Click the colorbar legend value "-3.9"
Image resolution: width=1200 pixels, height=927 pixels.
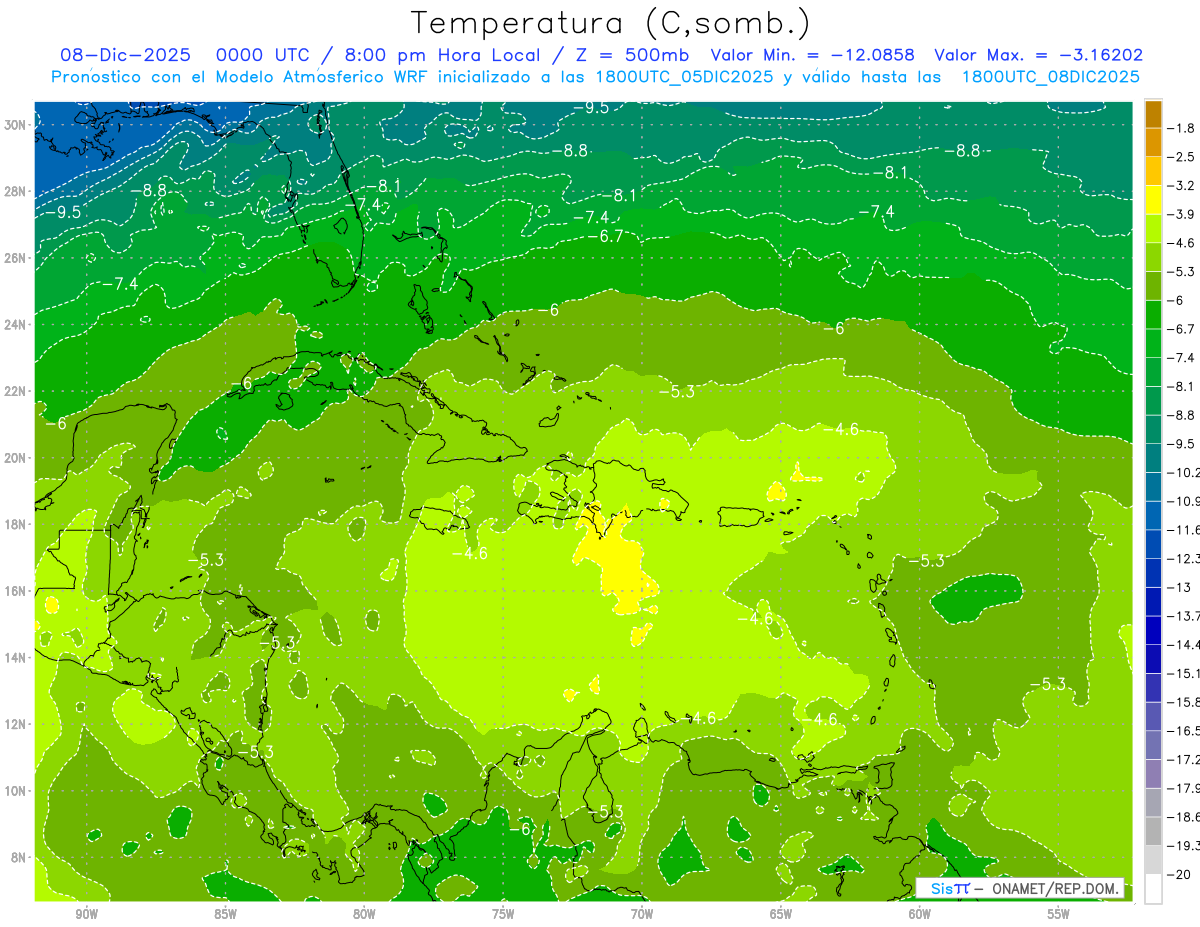coord(1181,214)
